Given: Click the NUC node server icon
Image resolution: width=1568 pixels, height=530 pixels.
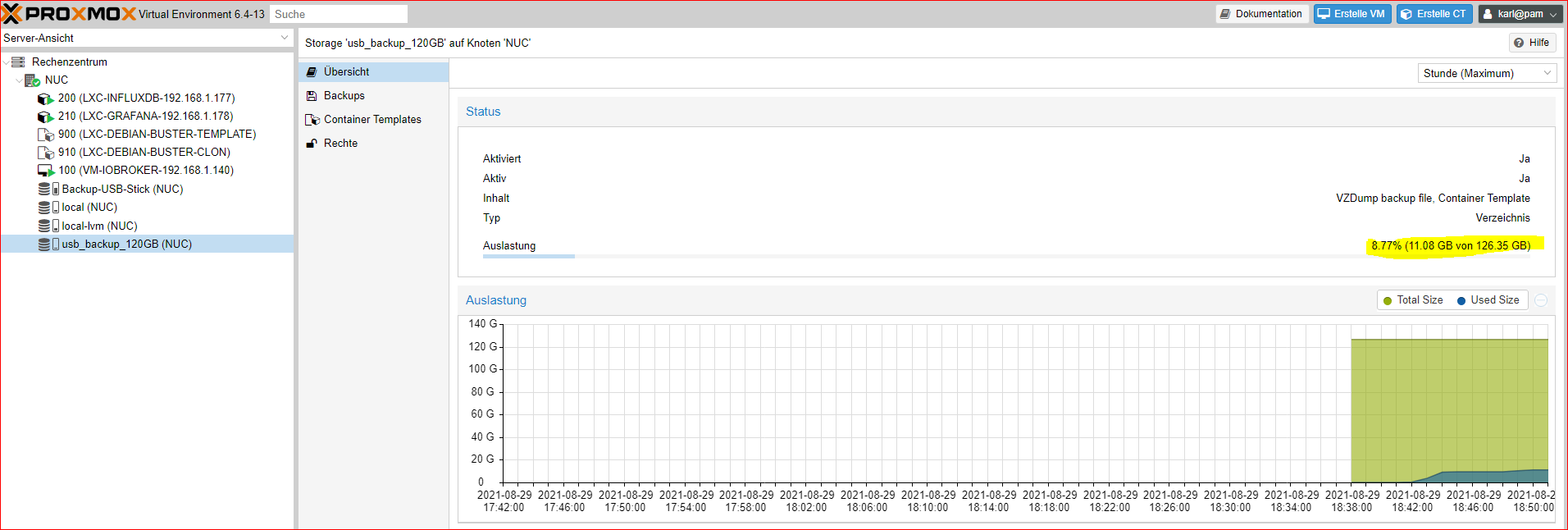Looking at the screenshot, I should [32, 80].
